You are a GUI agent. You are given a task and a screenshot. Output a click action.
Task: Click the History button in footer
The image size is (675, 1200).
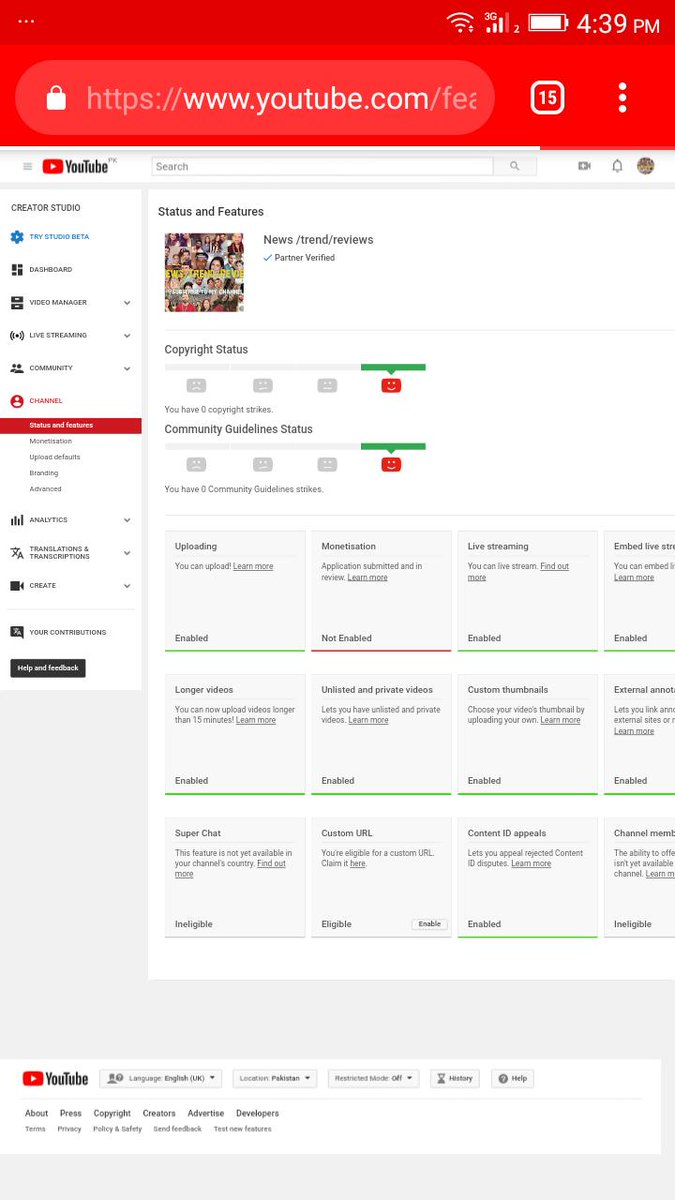tap(455, 1078)
